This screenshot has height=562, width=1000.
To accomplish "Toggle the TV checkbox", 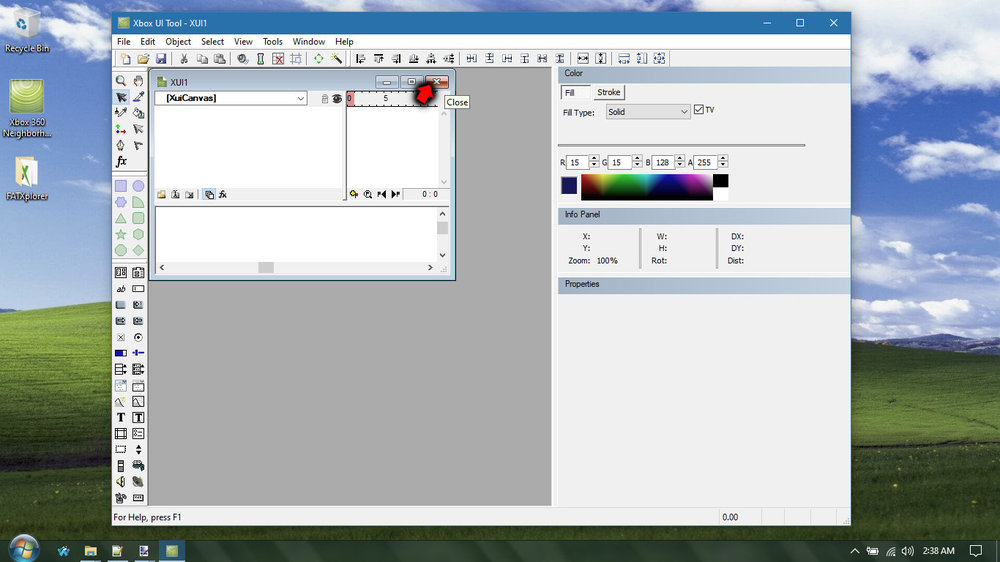I will pyautogui.click(x=699, y=110).
